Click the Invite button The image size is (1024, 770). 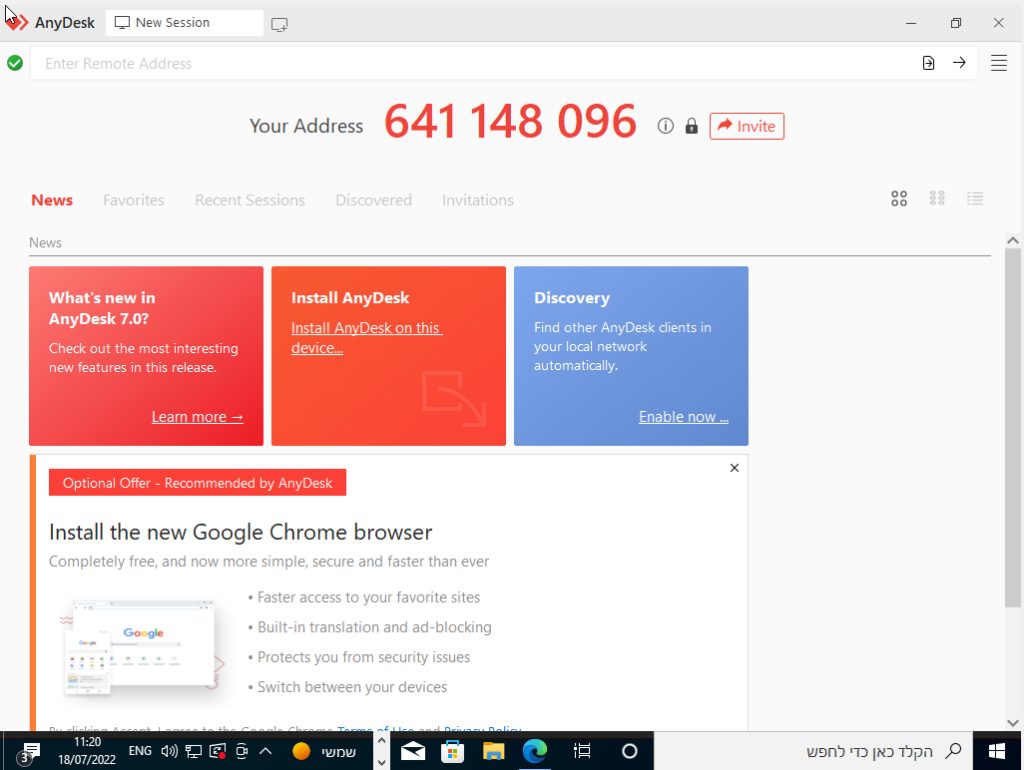[746, 126]
